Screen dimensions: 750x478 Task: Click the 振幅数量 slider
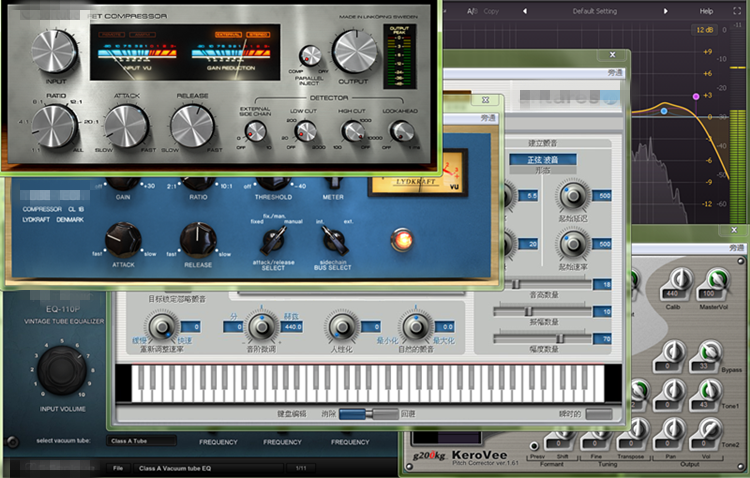[x=542, y=311]
